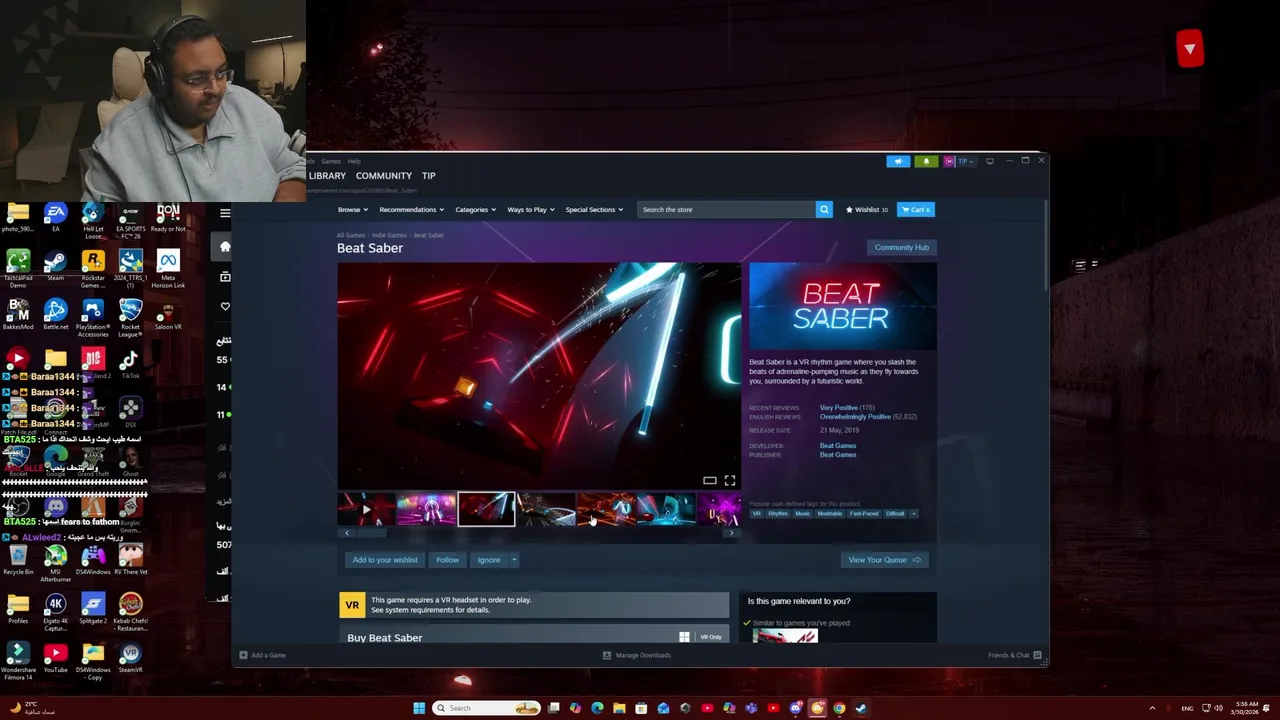The height and width of the screenshot is (720, 1280).
Task: Click Add to your wishlist button
Action: click(x=385, y=560)
